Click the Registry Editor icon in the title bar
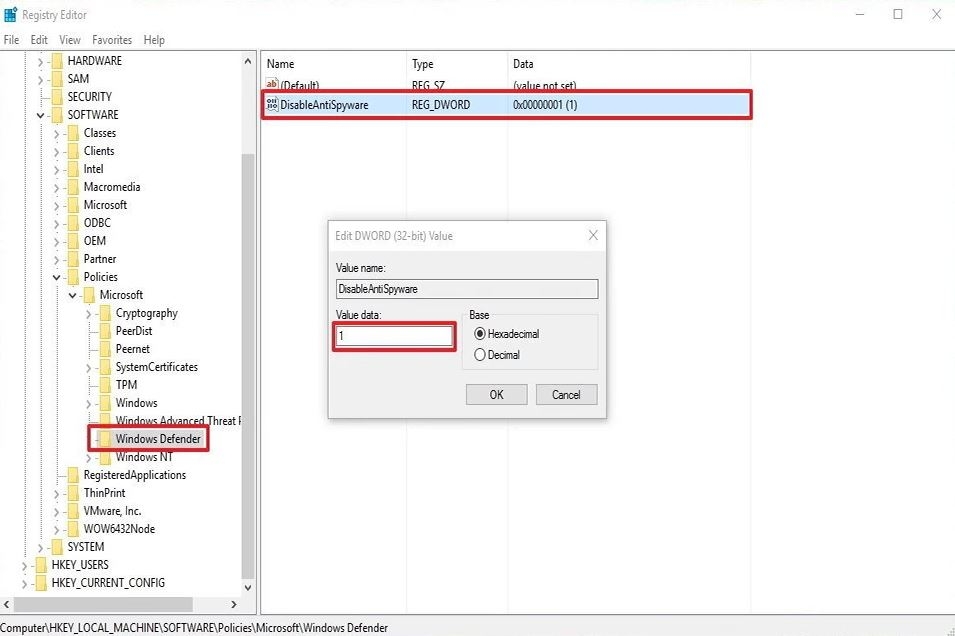 click(x=10, y=14)
